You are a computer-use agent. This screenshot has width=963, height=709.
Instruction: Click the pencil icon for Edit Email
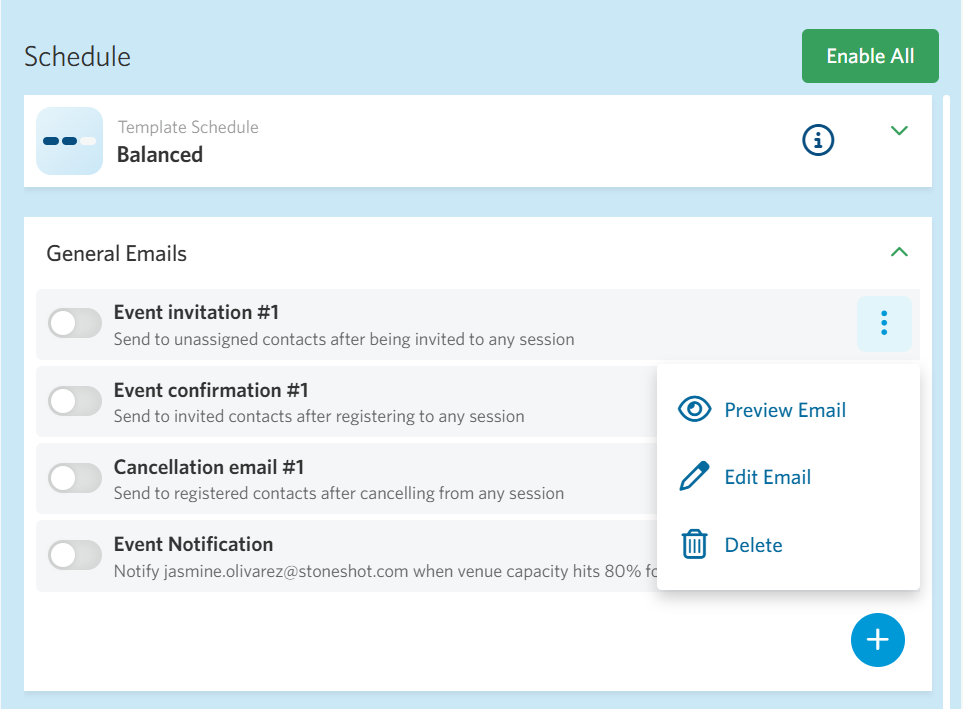pyautogui.click(x=694, y=477)
